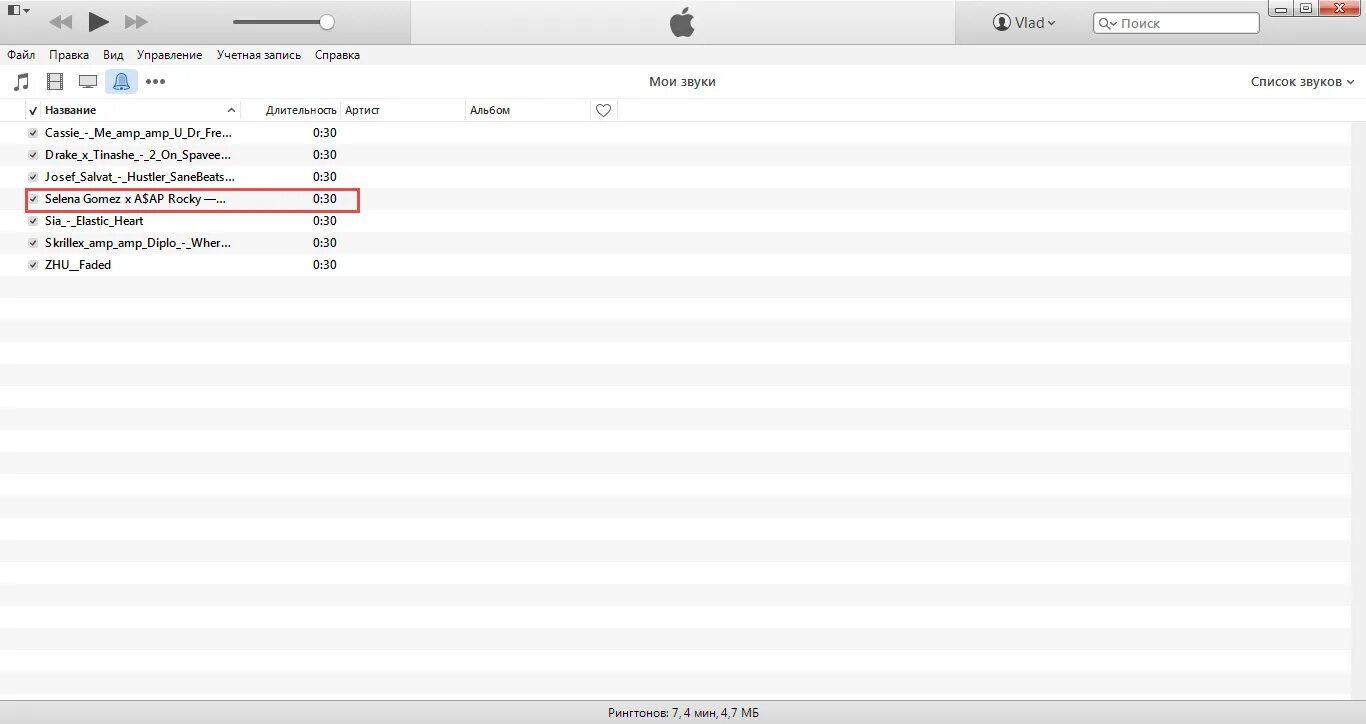This screenshot has width=1366, height=724.
Task: Skip to the next track
Action: point(136,22)
